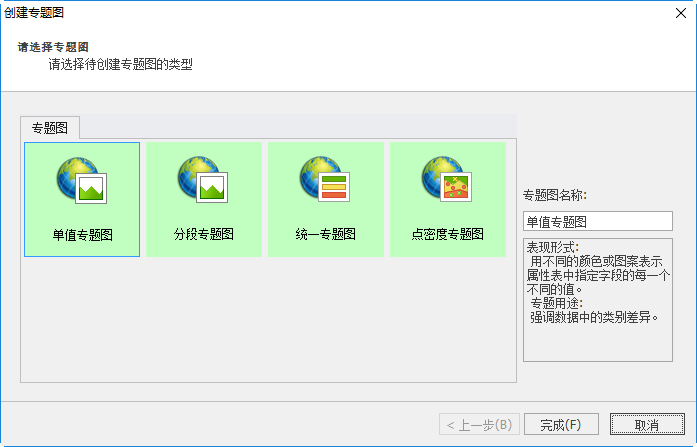Select the 单值专题图 globe icon
Screen dimensions: 697x447
click(81, 181)
